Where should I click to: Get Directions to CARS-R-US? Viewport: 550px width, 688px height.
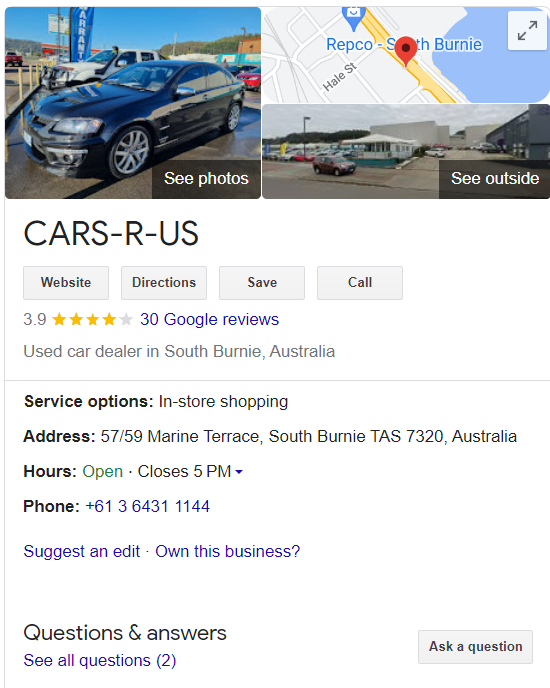click(164, 283)
